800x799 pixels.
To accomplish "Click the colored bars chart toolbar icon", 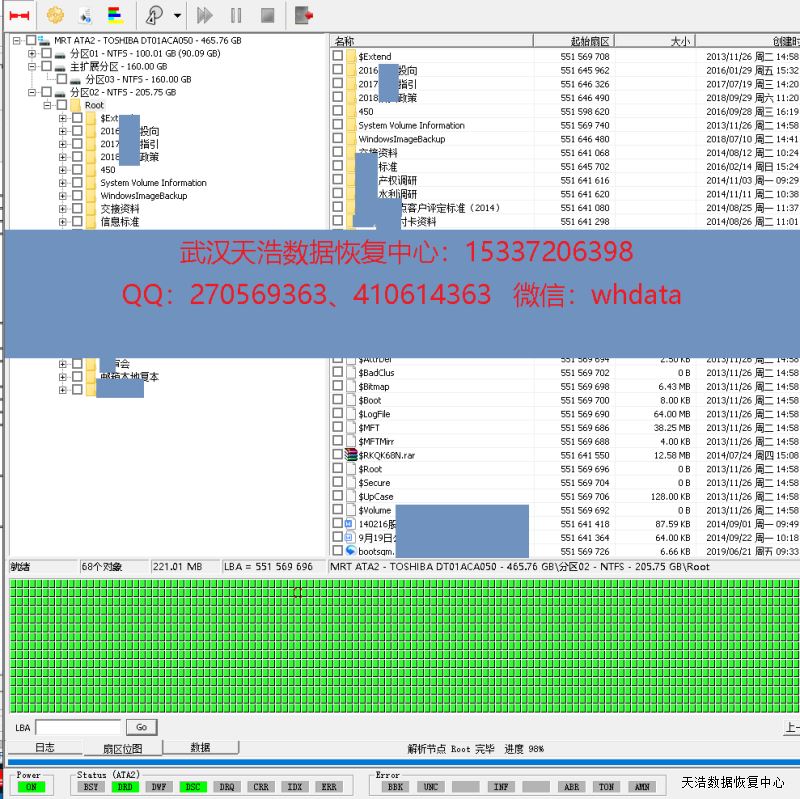I will pos(115,15).
